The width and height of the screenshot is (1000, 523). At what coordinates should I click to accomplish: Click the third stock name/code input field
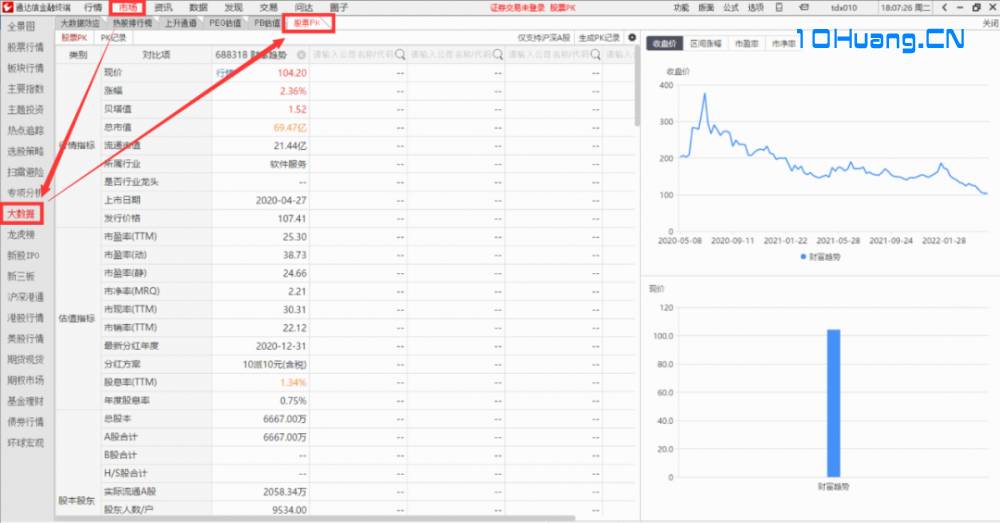456,55
